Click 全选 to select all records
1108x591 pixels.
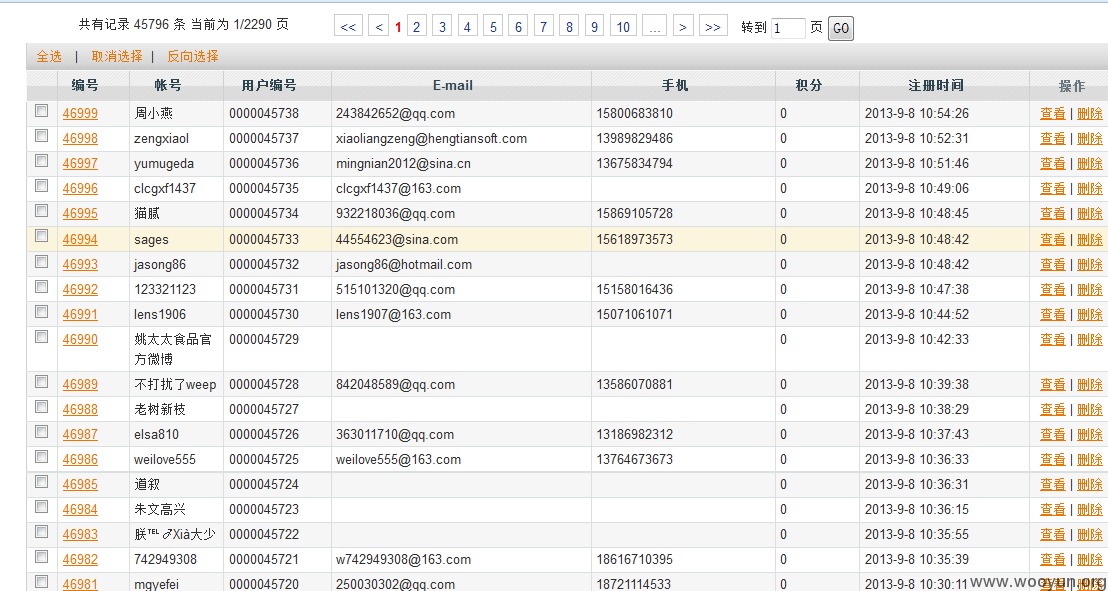click(x=49, y=57)
